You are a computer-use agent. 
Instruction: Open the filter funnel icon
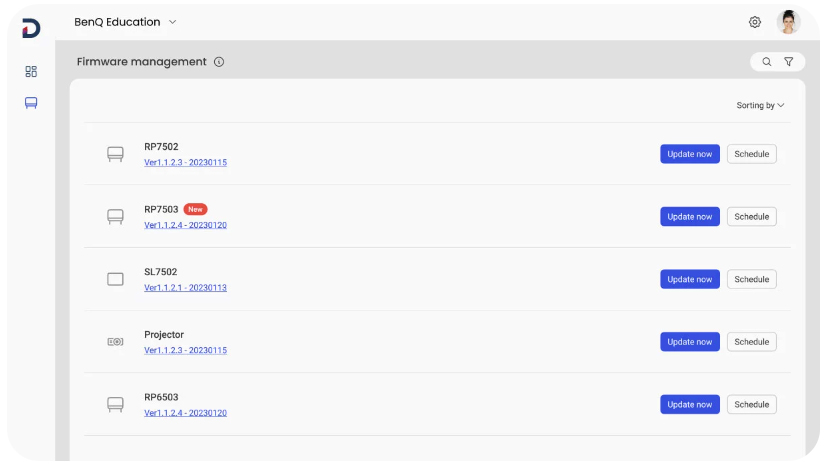[789, 62]
